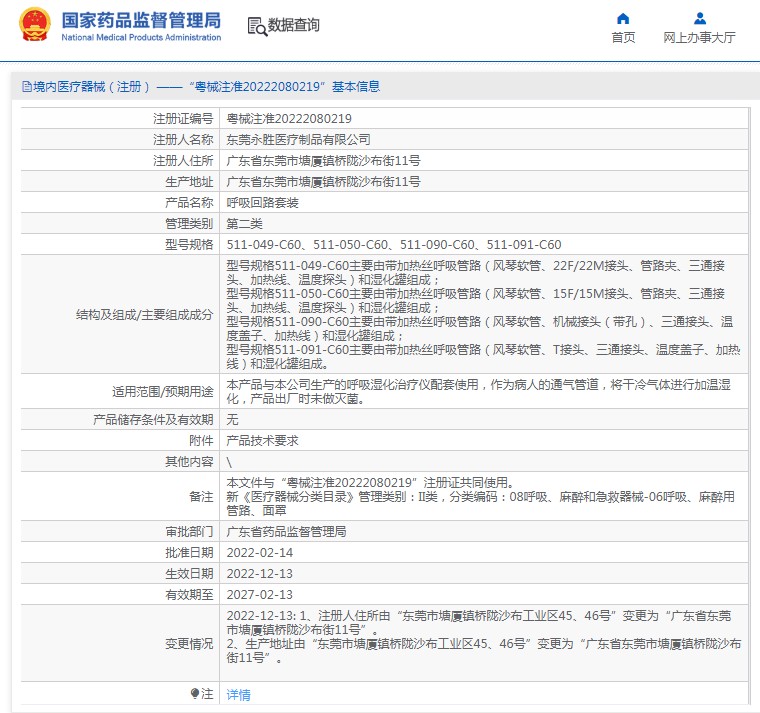The height and width of the screenshot is (713, 760).
Task: Open 网上办事大厅 online service hall
Action: (x=699, y=37)
